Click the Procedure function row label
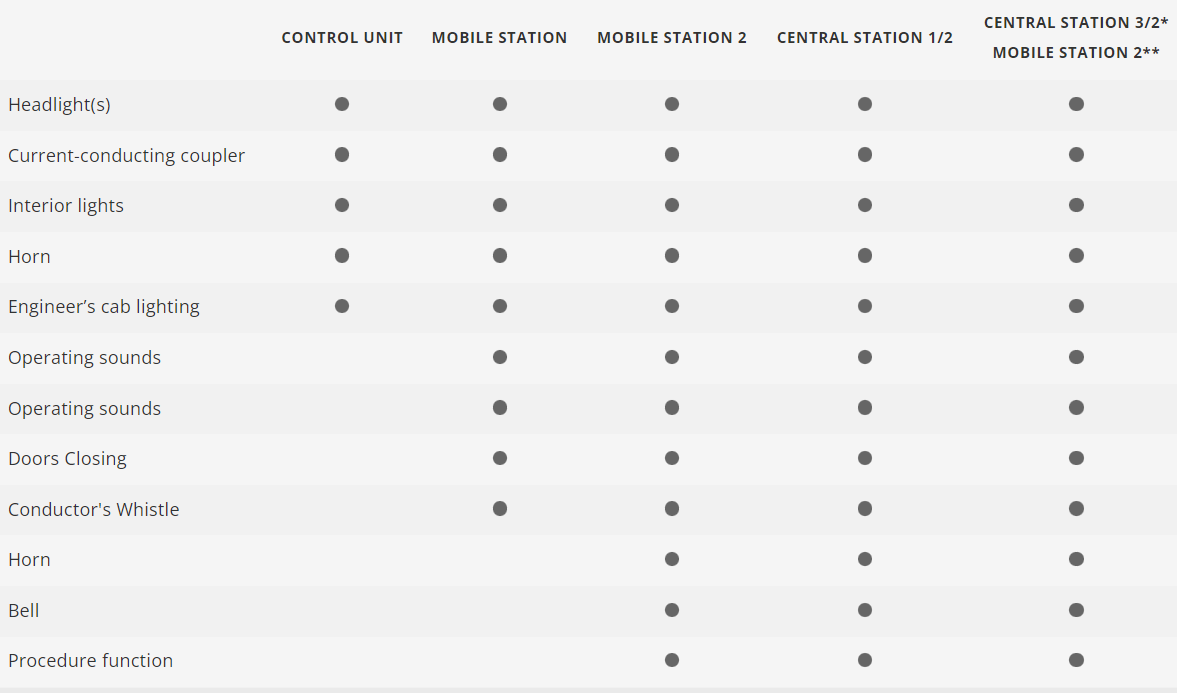 pyautogui.click(x=90, y=661)
